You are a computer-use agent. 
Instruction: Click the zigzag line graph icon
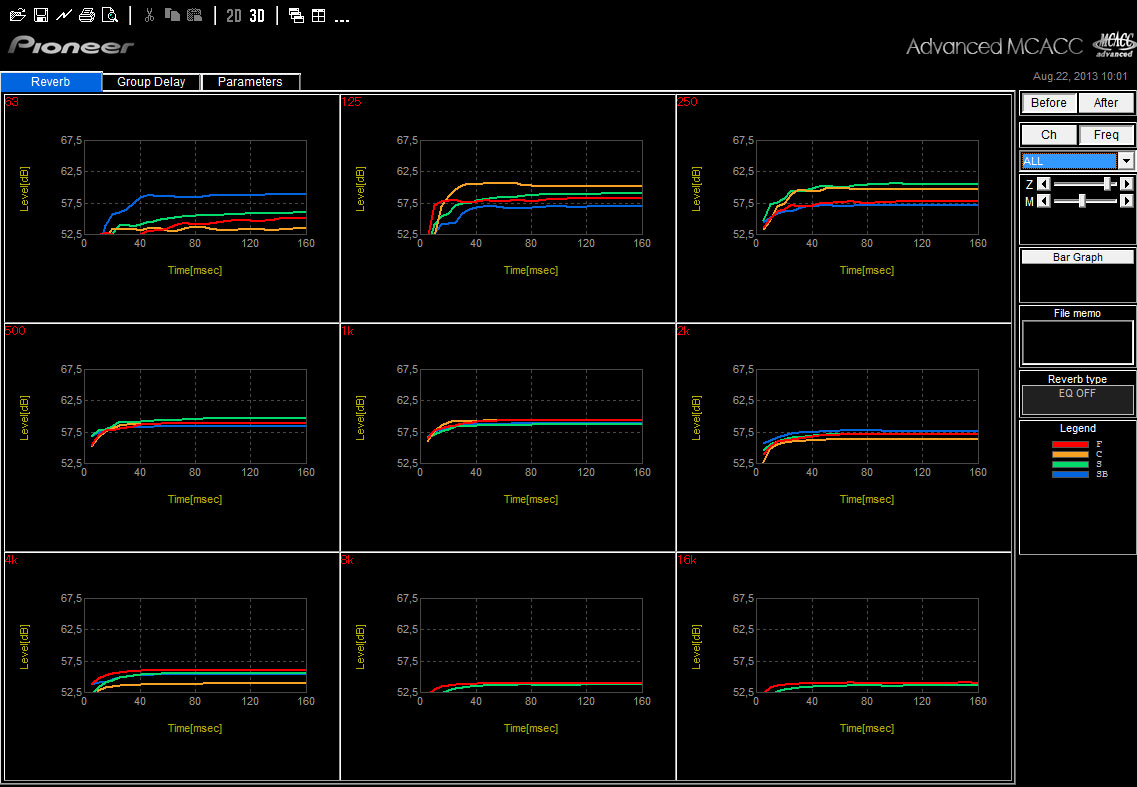click(x=64, y=15)
